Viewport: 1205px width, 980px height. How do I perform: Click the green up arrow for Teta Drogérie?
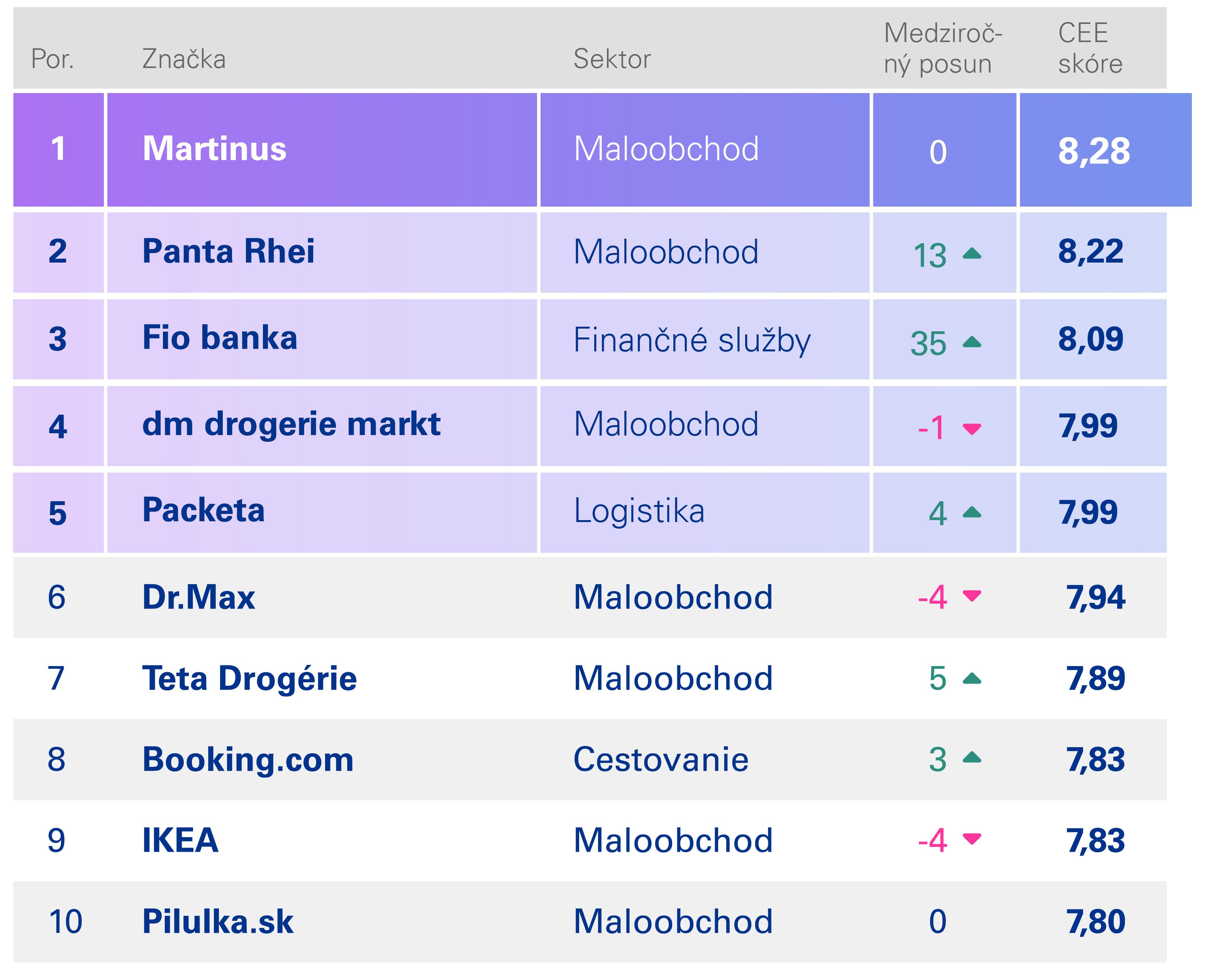[x=971, y=678]
